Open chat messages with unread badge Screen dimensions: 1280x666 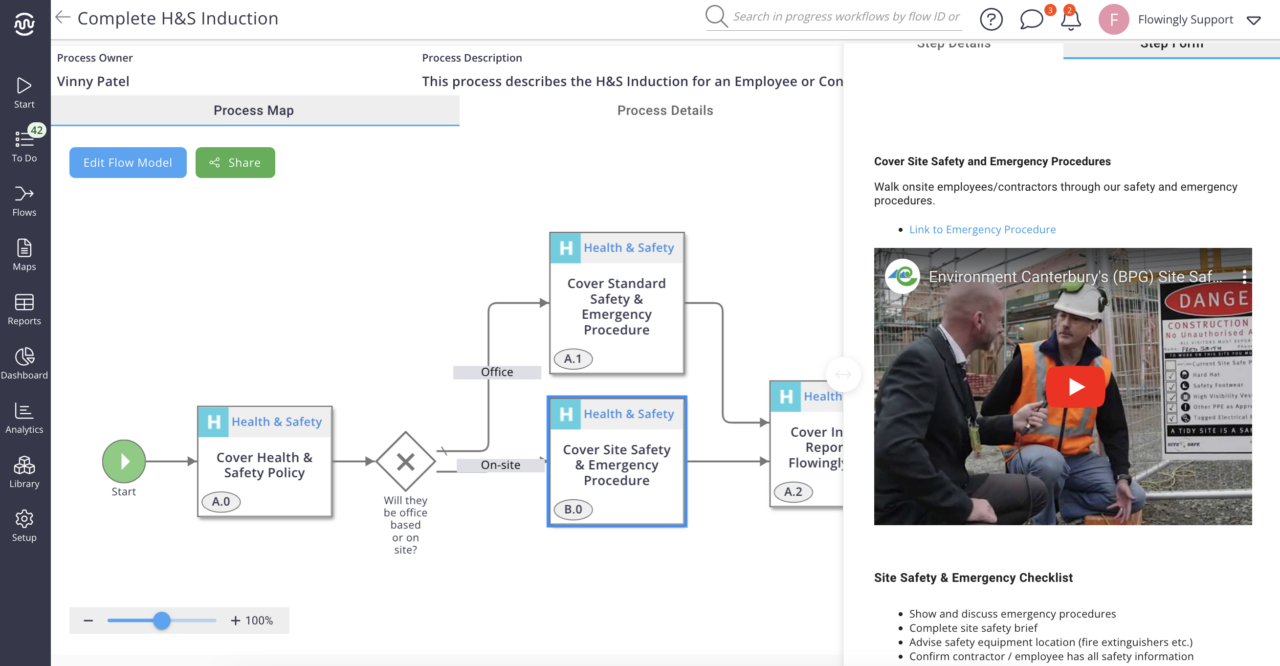(1031, 19)
